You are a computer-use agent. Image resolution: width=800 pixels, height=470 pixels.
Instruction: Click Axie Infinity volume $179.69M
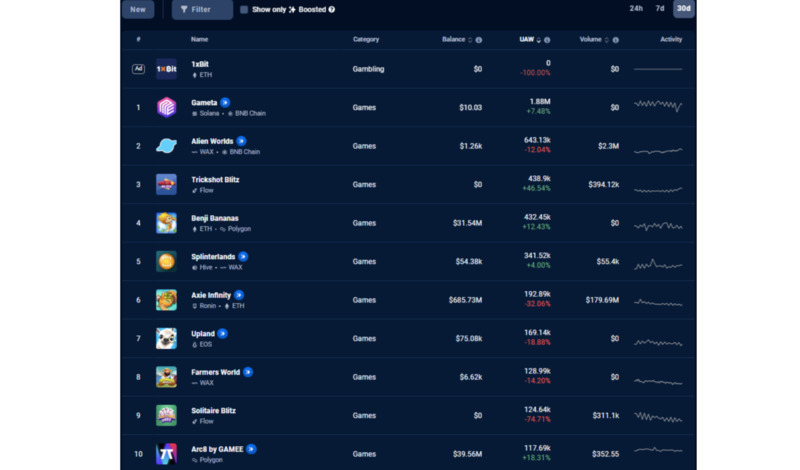pos(603,300)
